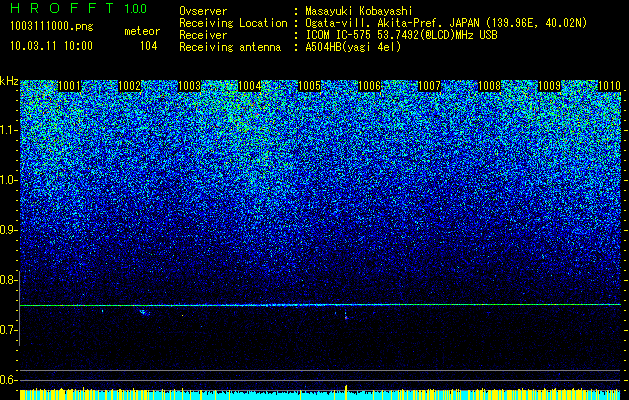629x400 pixels.
Task: Click the meteor label
Action: [x=142, y=31]
